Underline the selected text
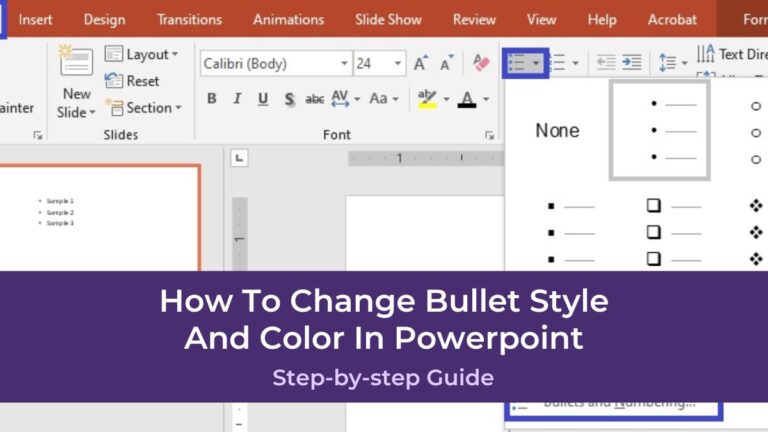Screen dimensions: 768x432 coord(263,99)
